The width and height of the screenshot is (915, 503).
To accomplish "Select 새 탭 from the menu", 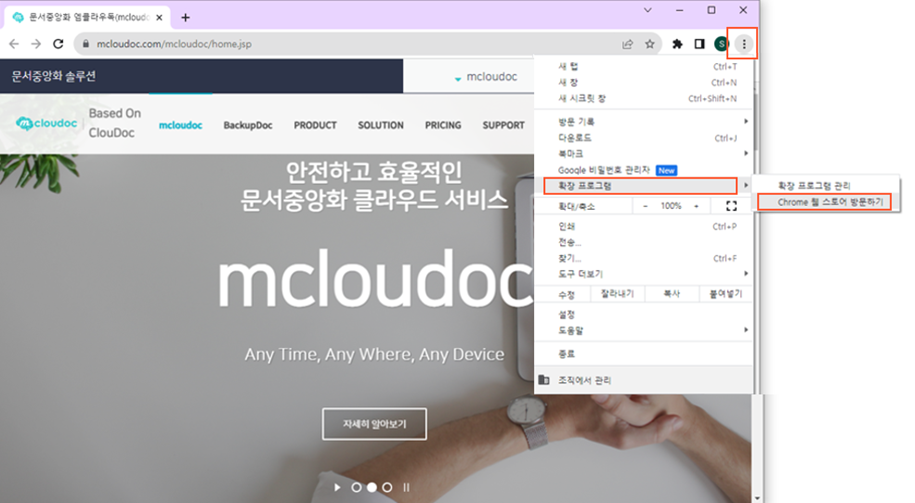I will coord(644,67).
